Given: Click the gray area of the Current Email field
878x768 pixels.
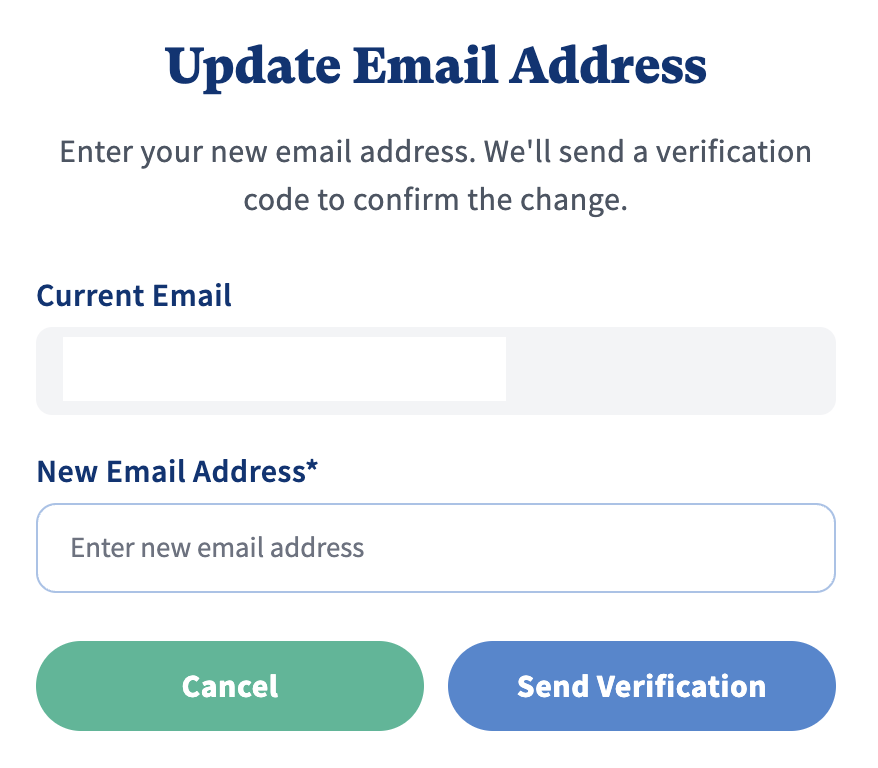Looking at the screenshot, I should click(670, 371).
